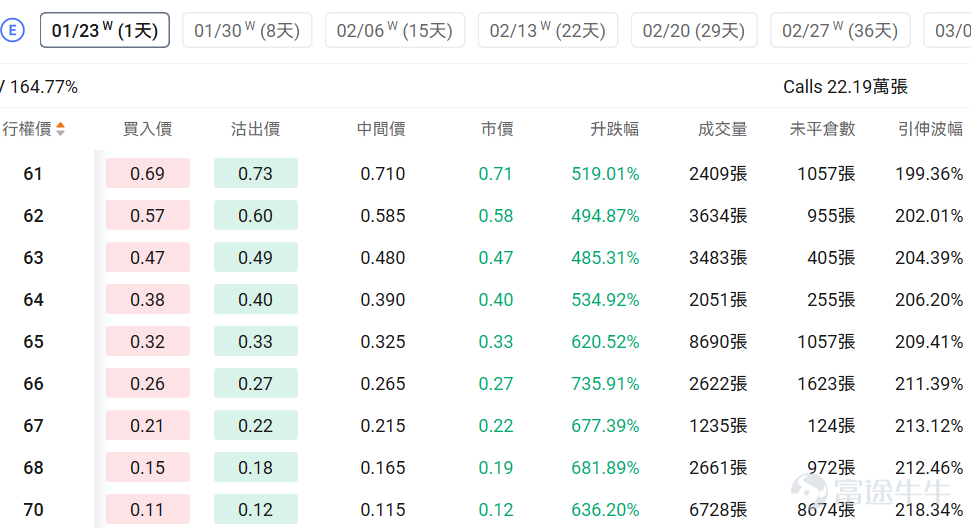Click implied volatility 199.36%
The height and width of the screenshot is (528, 971).
[x=929, y=174]
